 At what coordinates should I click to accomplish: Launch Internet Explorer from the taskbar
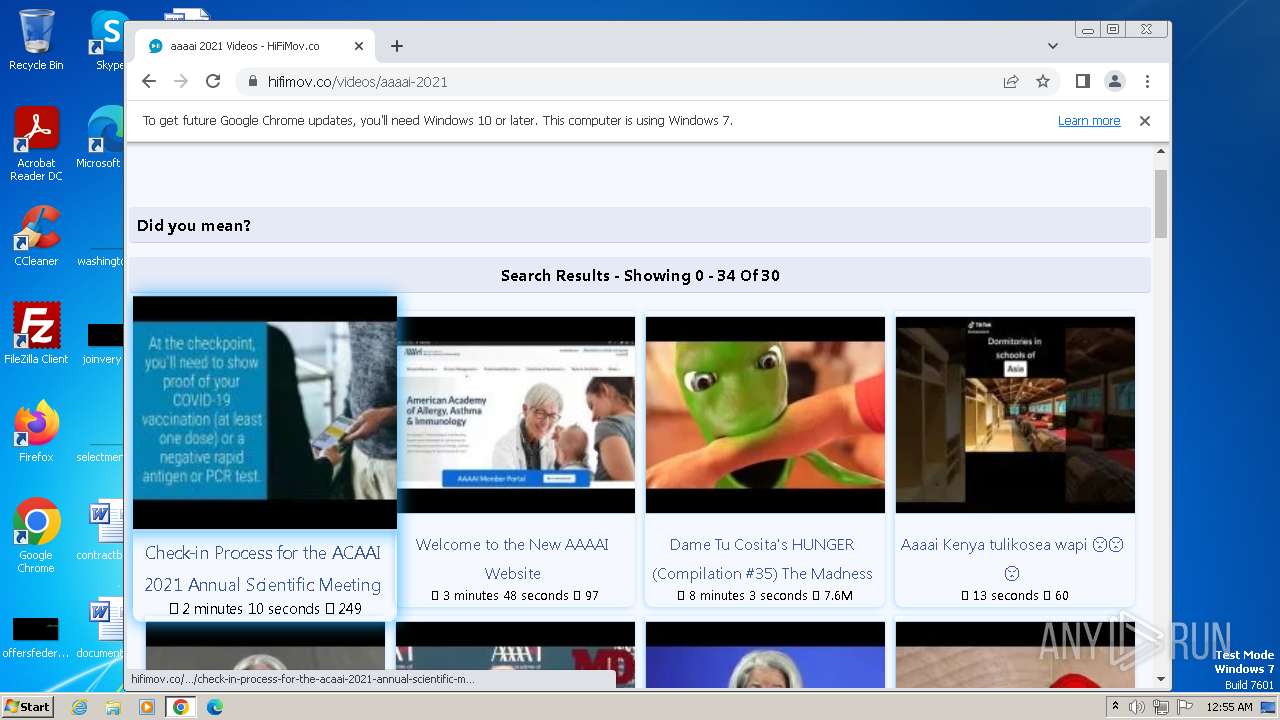(x=80, y=707)
